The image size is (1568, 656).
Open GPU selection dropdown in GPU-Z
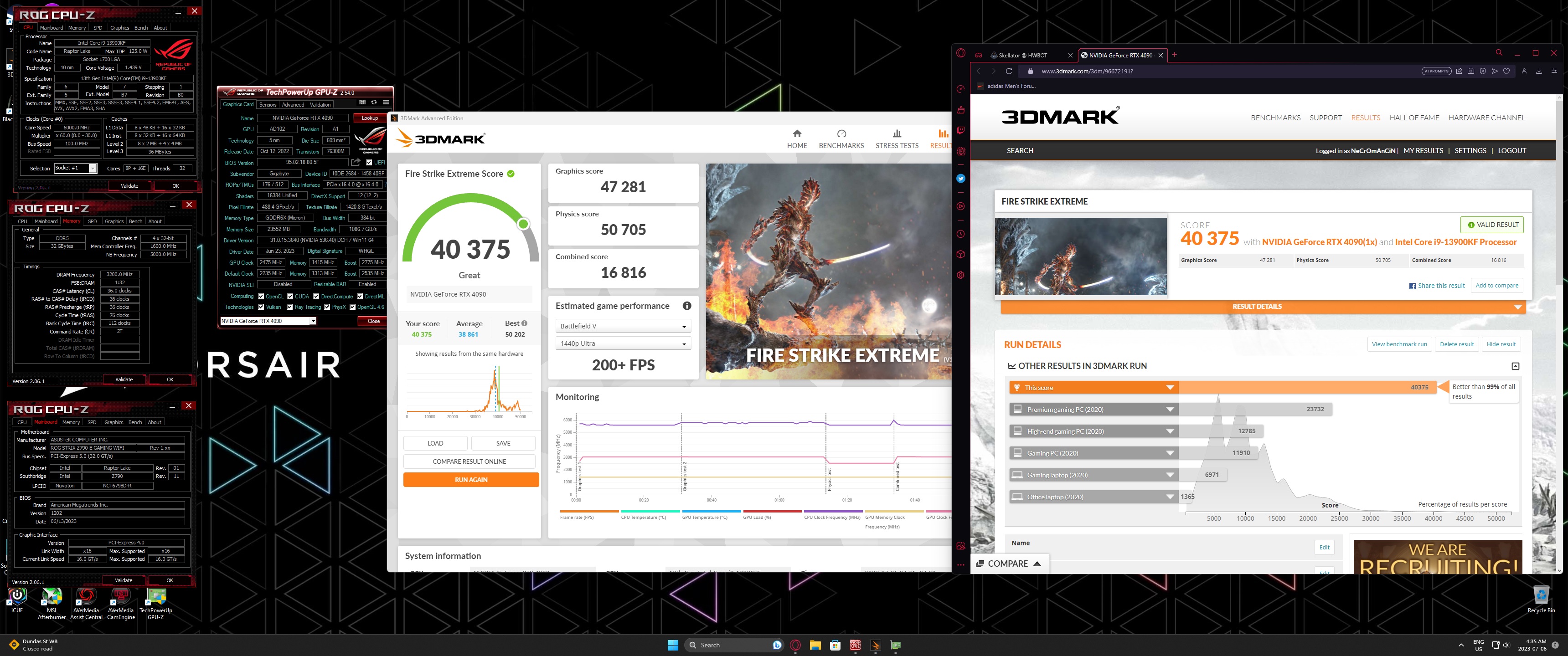[x=268, y=321]
